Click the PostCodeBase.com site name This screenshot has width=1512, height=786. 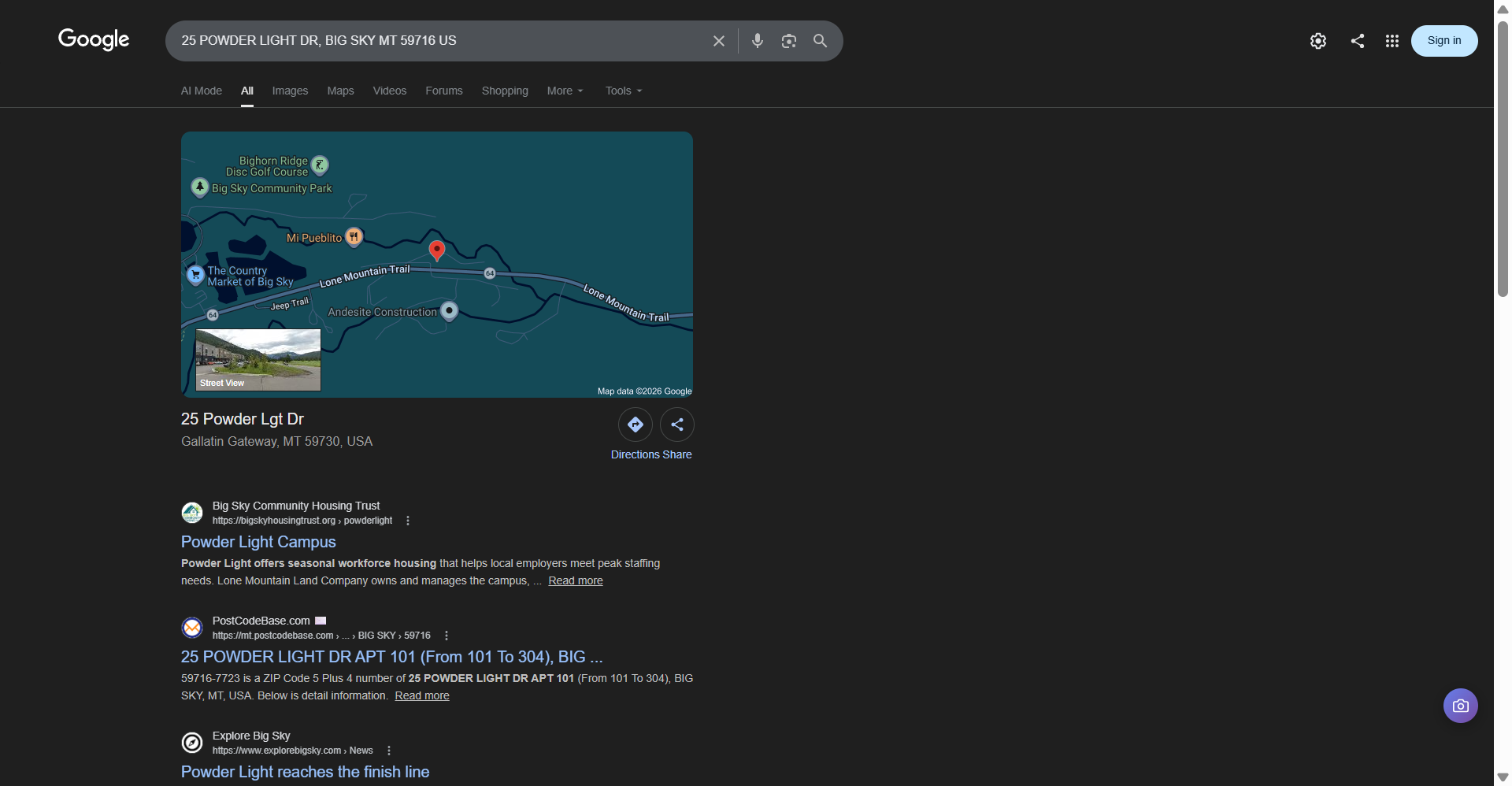pyautogui.click(x=261, y=621)
